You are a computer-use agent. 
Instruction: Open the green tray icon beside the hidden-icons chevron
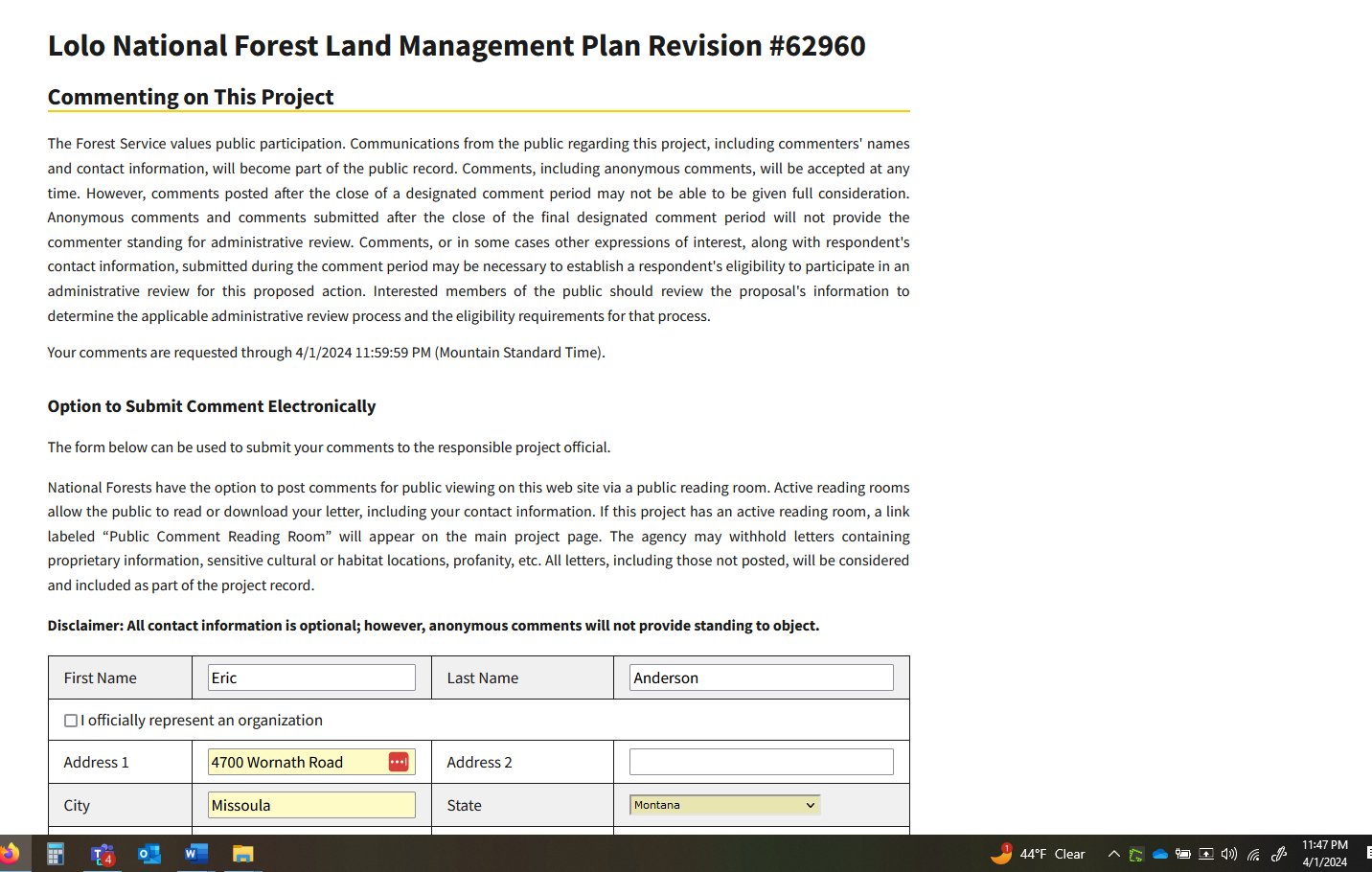click(x=1136, y=854)
